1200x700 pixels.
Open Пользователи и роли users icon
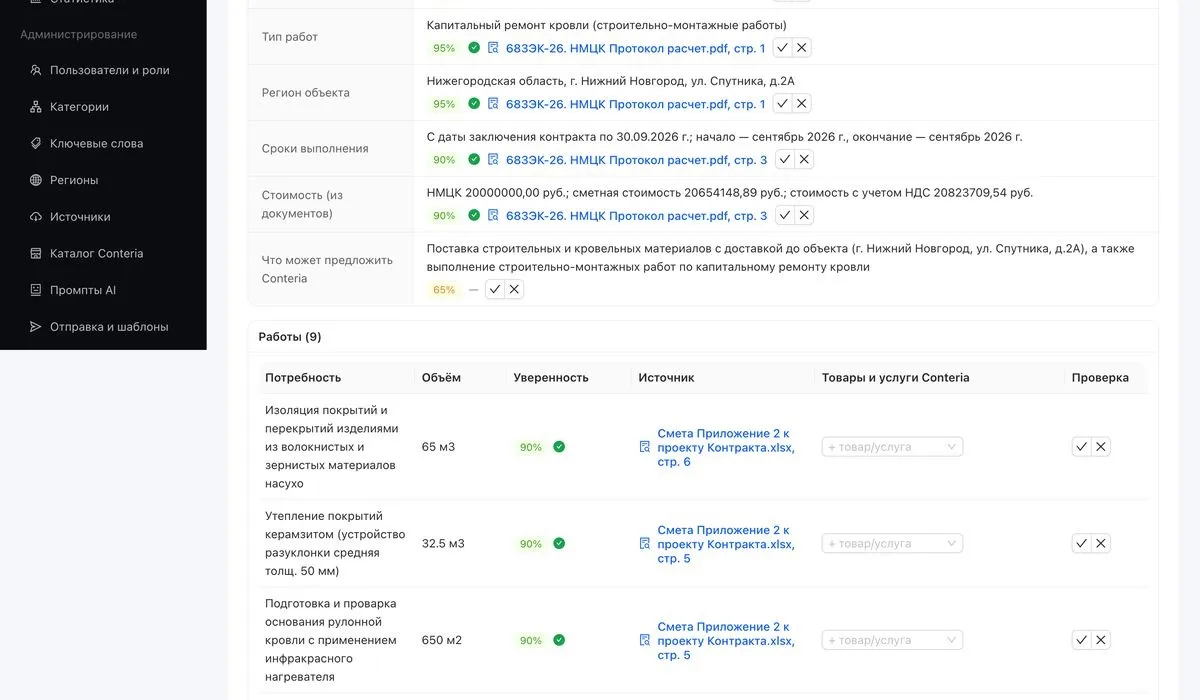pos(36,70)
